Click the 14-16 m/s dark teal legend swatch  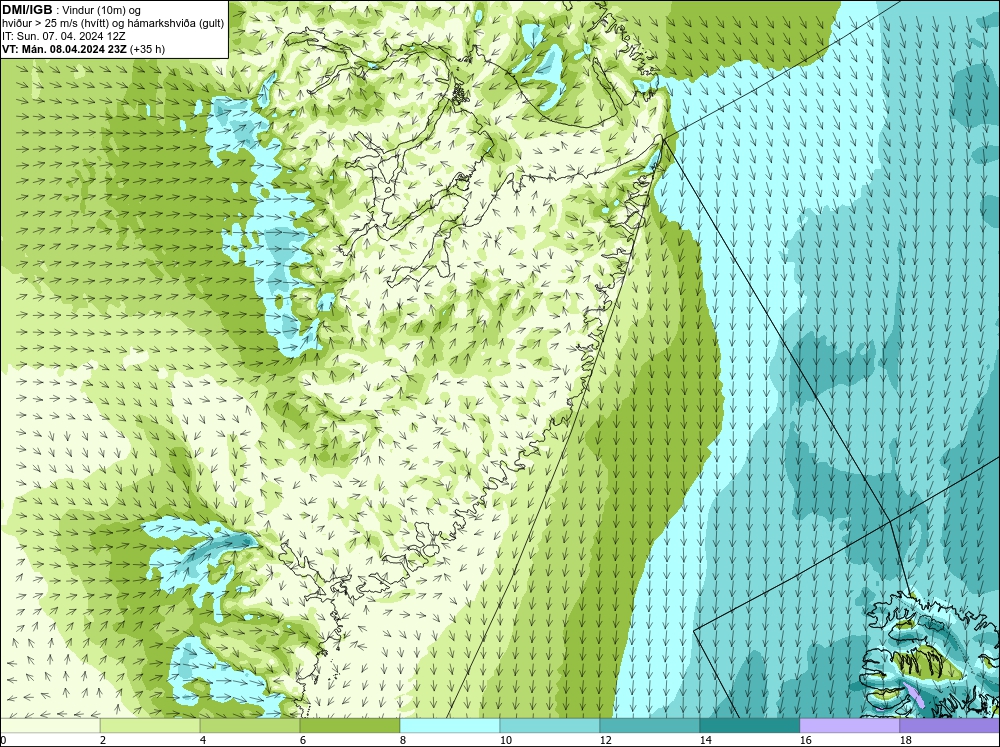point(749,725)
